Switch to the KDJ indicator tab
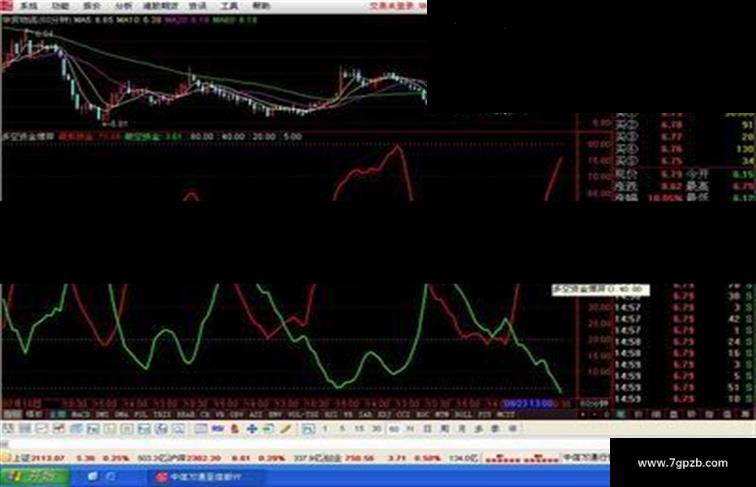Screen dimensions: 756x487 384,414
